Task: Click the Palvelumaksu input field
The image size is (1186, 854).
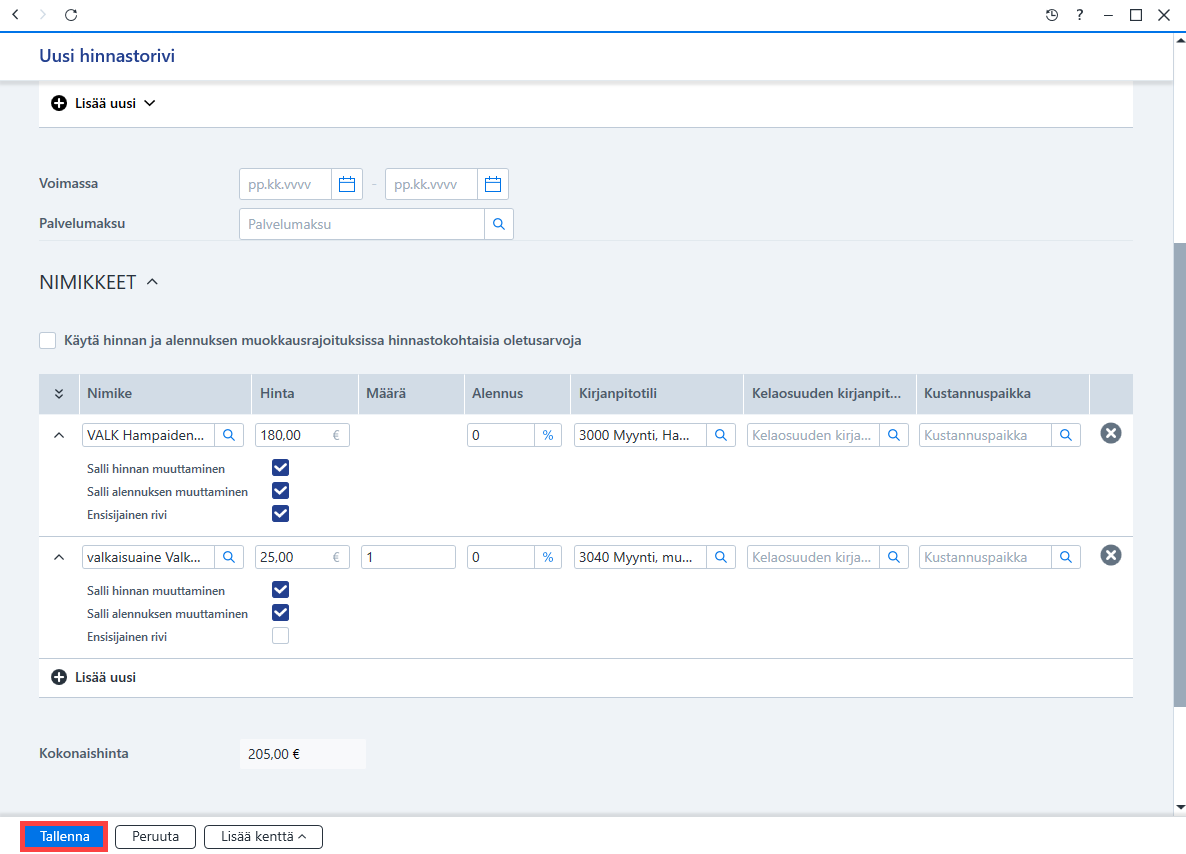Action: tap(362, 224)
